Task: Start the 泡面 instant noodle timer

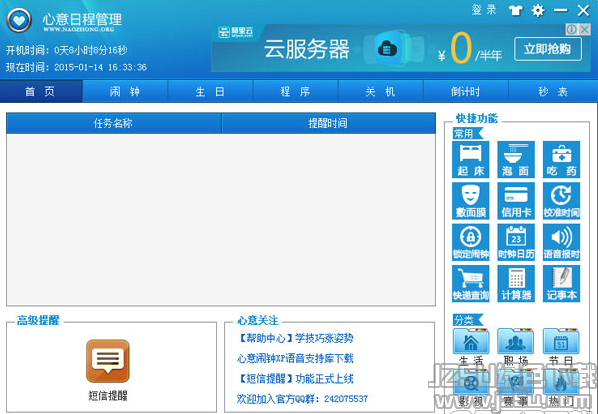Action: coord(516,160)
